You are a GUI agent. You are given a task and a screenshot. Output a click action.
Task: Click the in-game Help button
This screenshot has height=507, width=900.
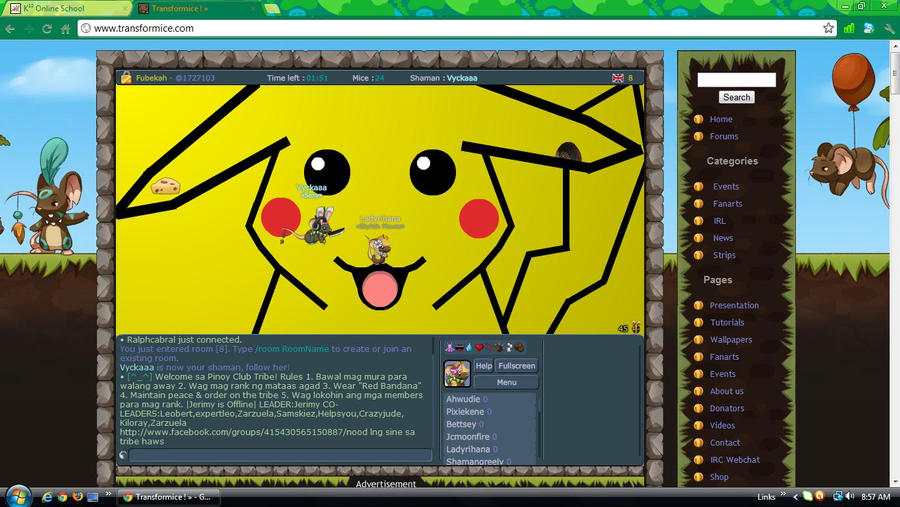coord(483,366)
